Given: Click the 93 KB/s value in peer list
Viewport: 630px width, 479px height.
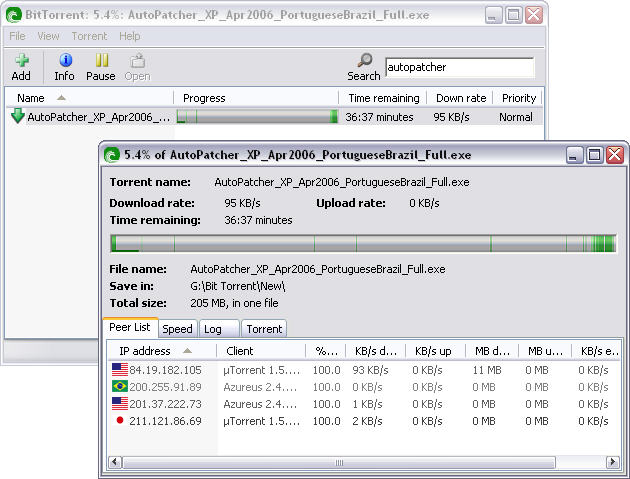Looking at the screenshot, I should [x=370, y=370].
